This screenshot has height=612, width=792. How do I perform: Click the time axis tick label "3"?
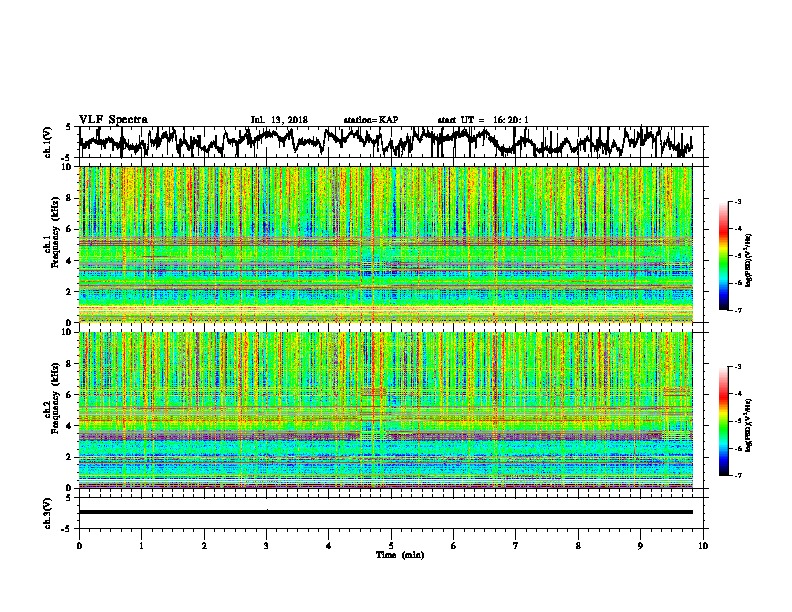point(267,546)
